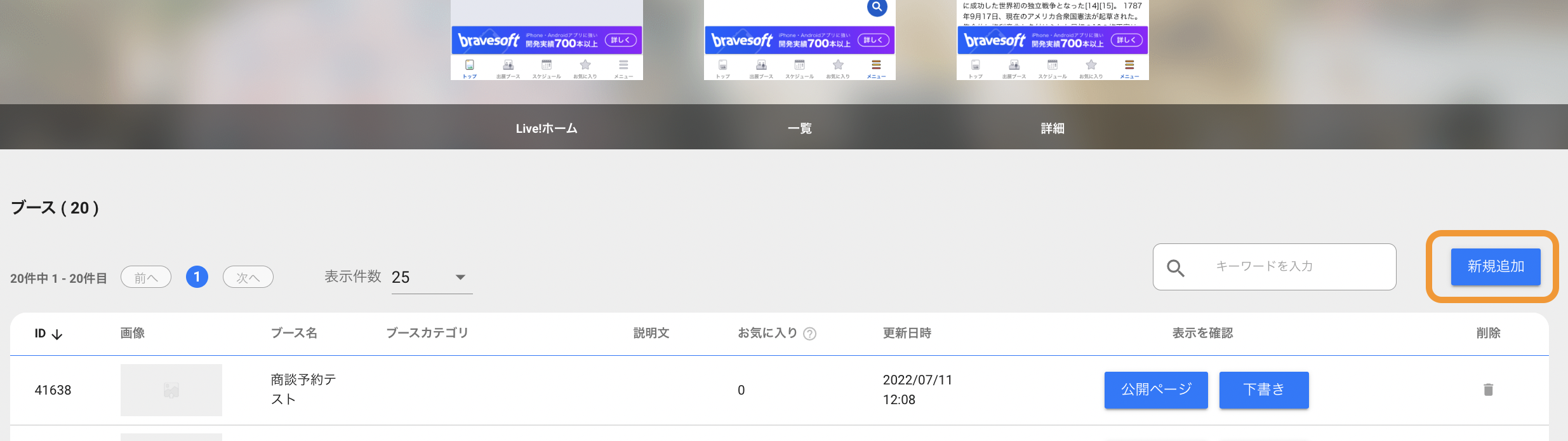The image size is (1568, 441).
Task: Focus the キーワードを入力 search field
Action: [1274, 267]
